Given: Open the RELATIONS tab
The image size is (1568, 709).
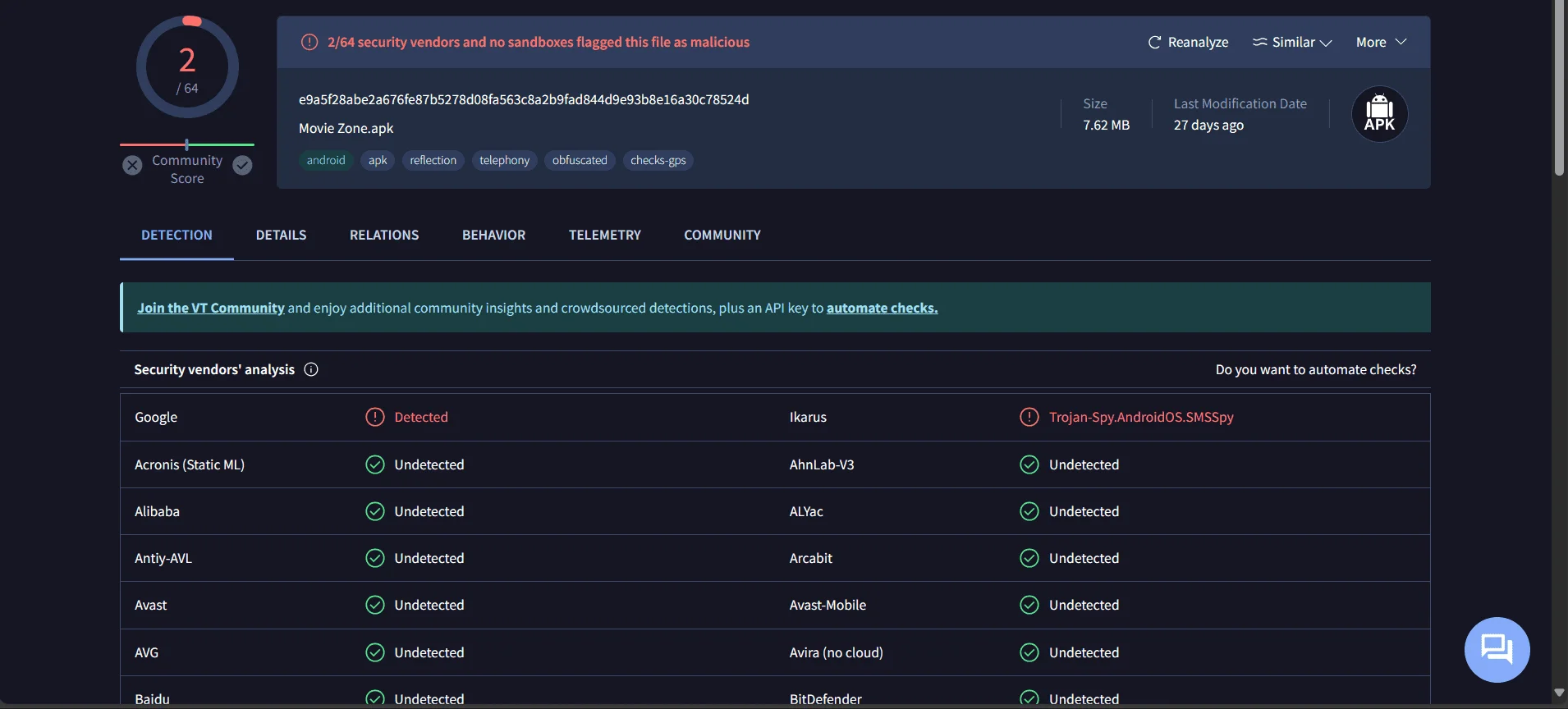Looking at the screenshot, I should [x=384, y=236].
